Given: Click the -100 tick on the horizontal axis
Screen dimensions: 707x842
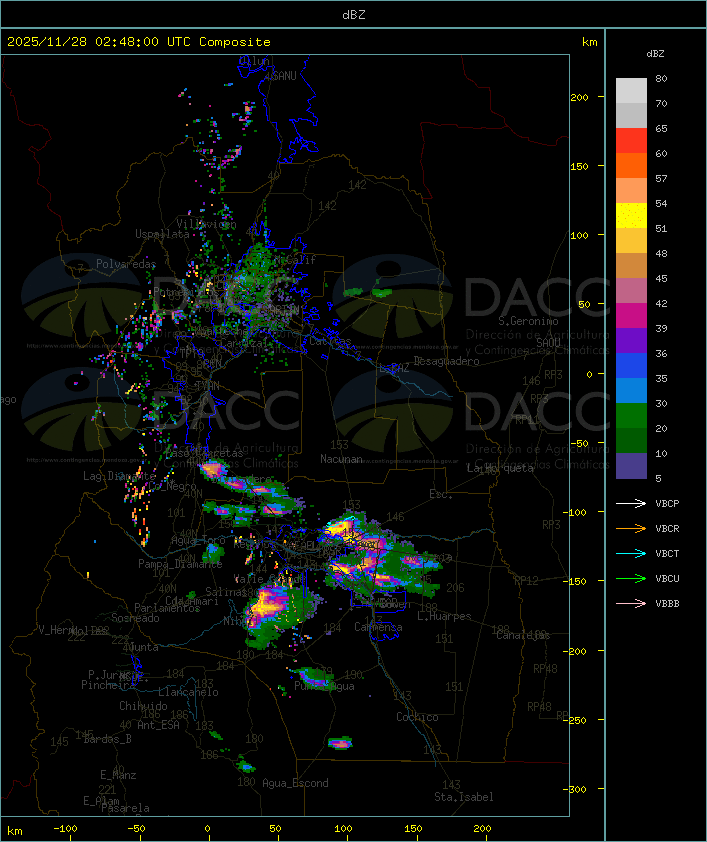Looking at the screenshot, I should tap(65, 829).
